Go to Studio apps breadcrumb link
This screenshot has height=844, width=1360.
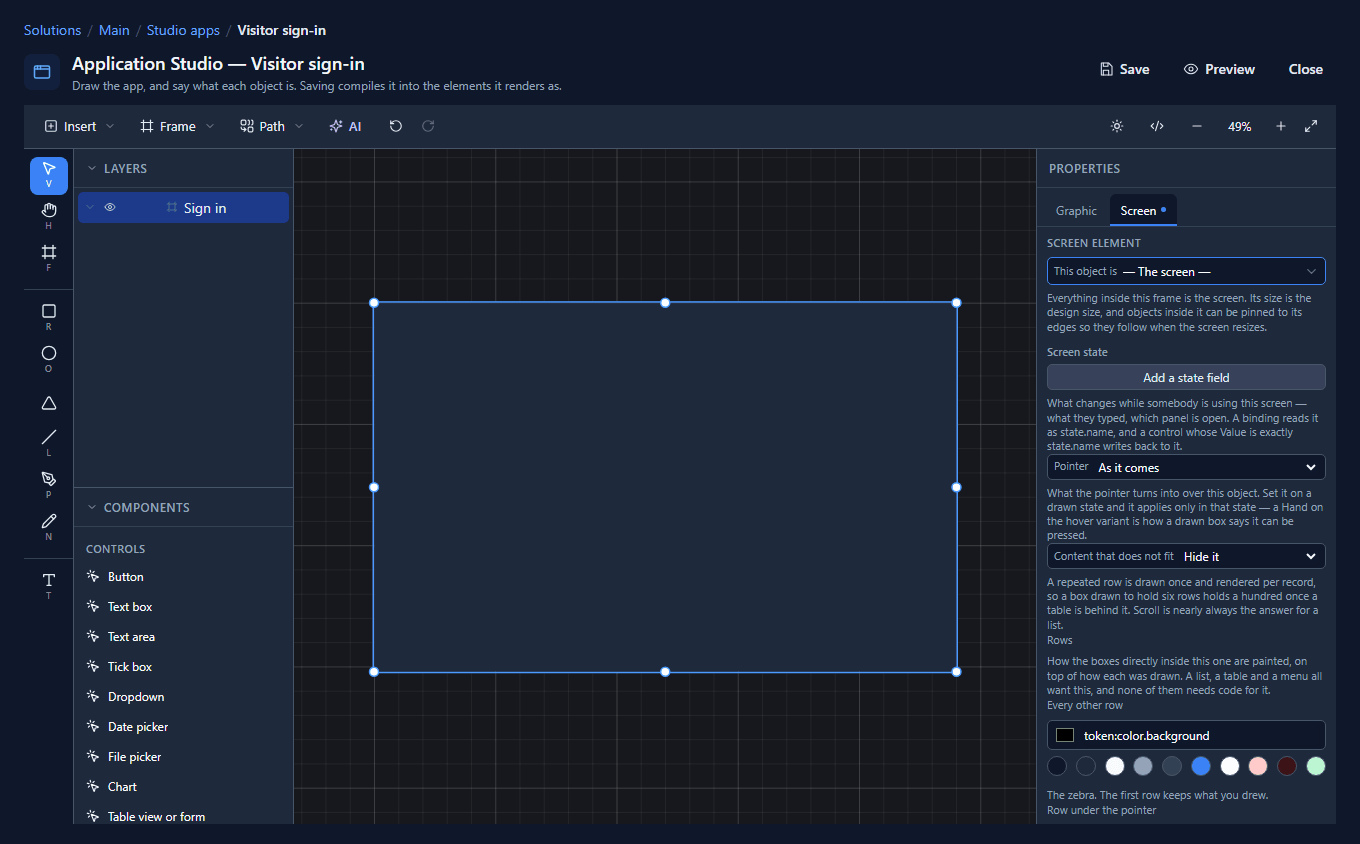(183, 30)
